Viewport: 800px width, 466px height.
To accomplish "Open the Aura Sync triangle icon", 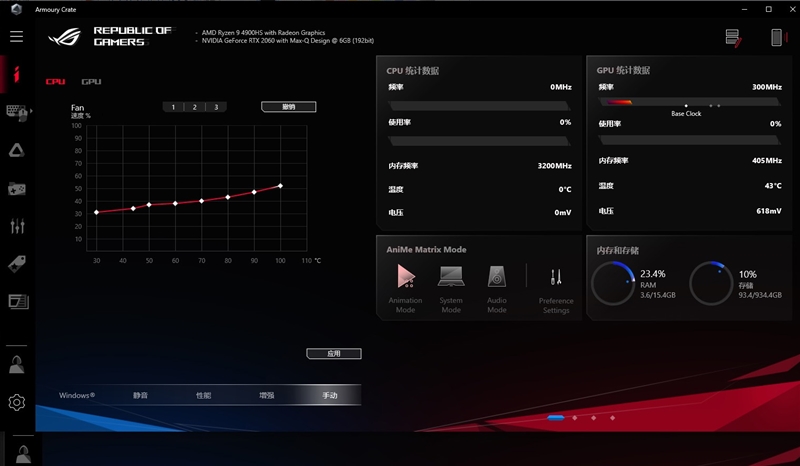I will point(17,149).
